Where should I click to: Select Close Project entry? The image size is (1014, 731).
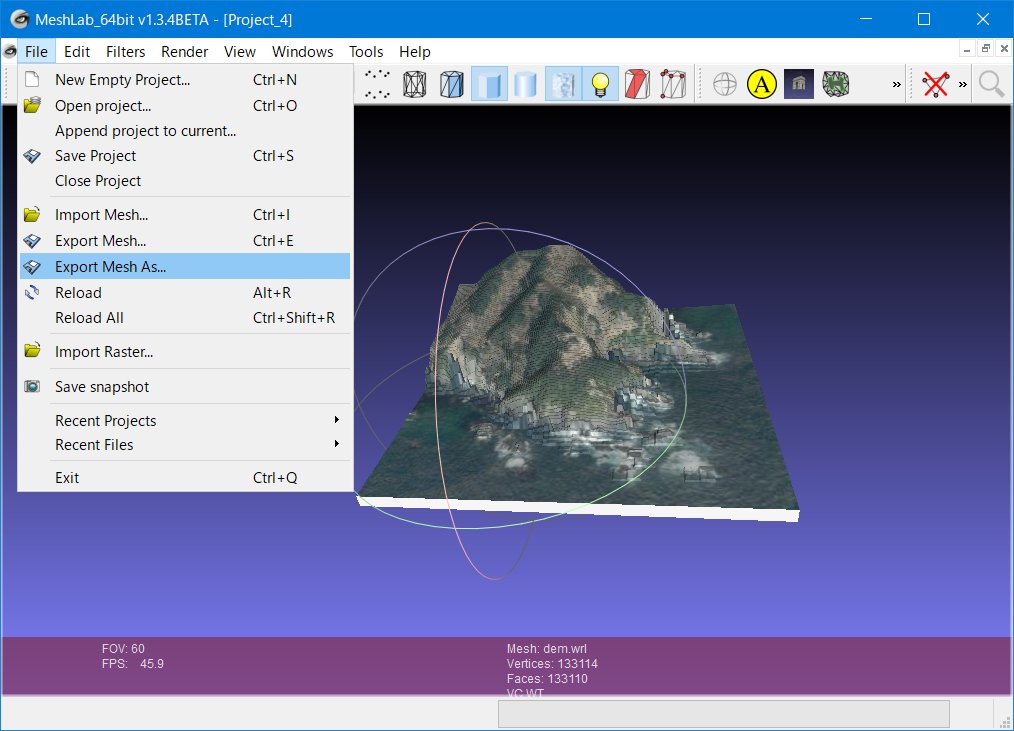(x=185, y=181)
